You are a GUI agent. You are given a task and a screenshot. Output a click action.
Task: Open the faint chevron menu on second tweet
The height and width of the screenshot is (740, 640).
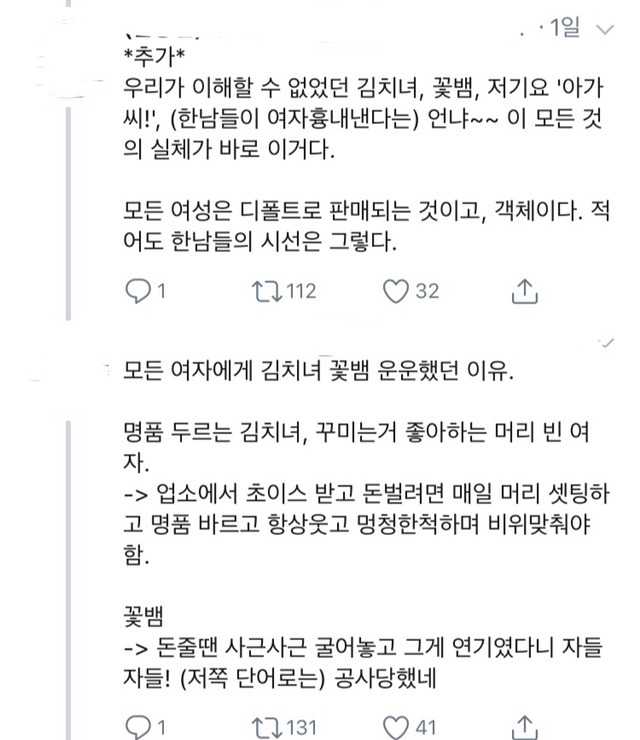click(603, 343)
